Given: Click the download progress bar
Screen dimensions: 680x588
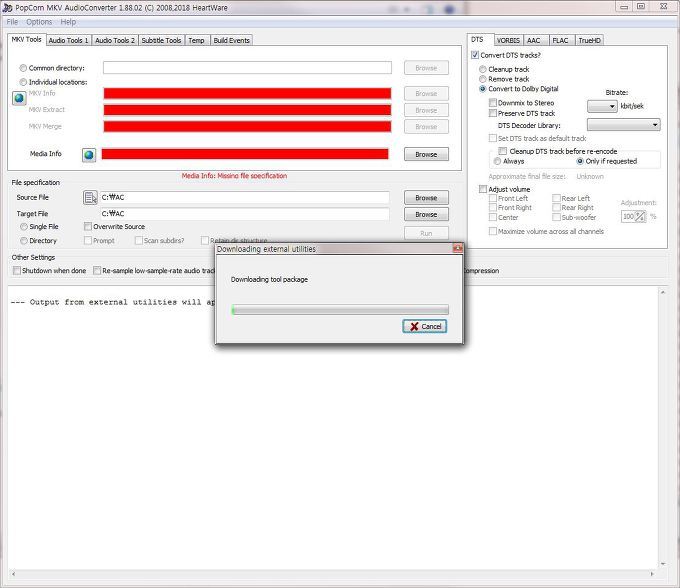Looking at the screenshot, I should click(x=340, y=310).
